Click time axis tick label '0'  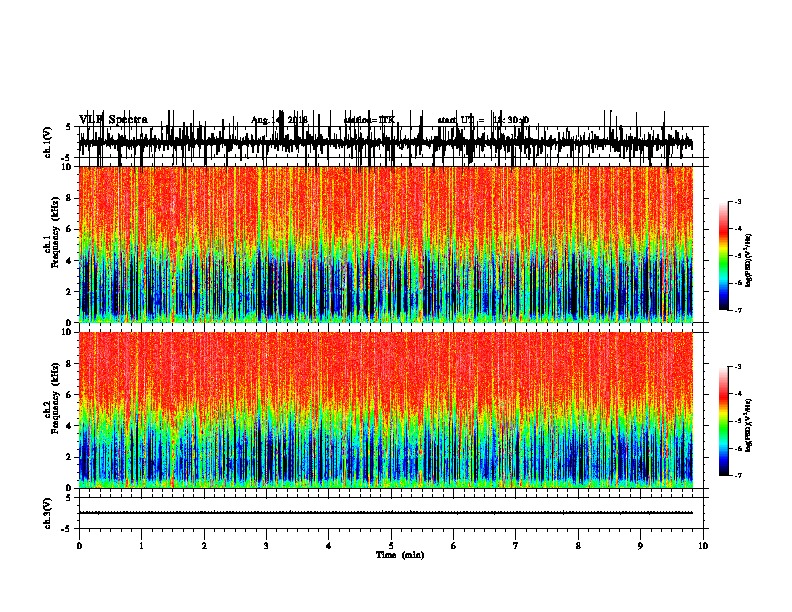click(x=79, y=546)
